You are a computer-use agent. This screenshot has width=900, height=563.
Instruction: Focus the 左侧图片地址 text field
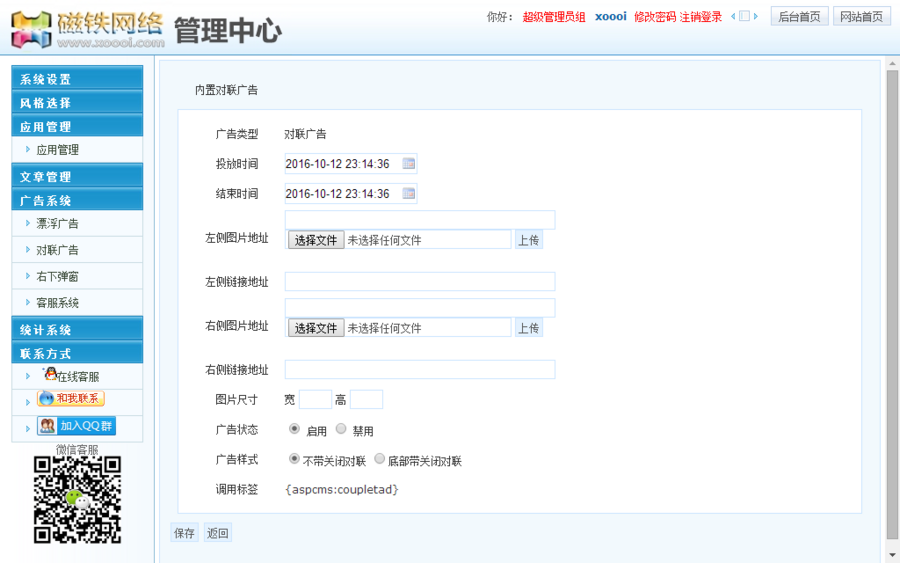click(420, 219)
